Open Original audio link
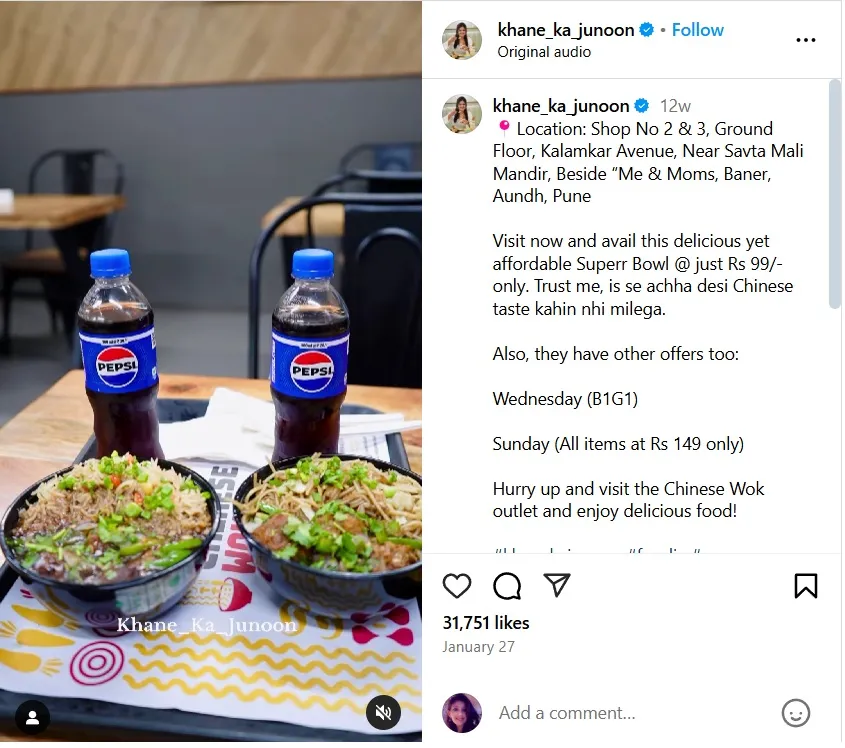The image size is (845, 748). coord(546,52)
